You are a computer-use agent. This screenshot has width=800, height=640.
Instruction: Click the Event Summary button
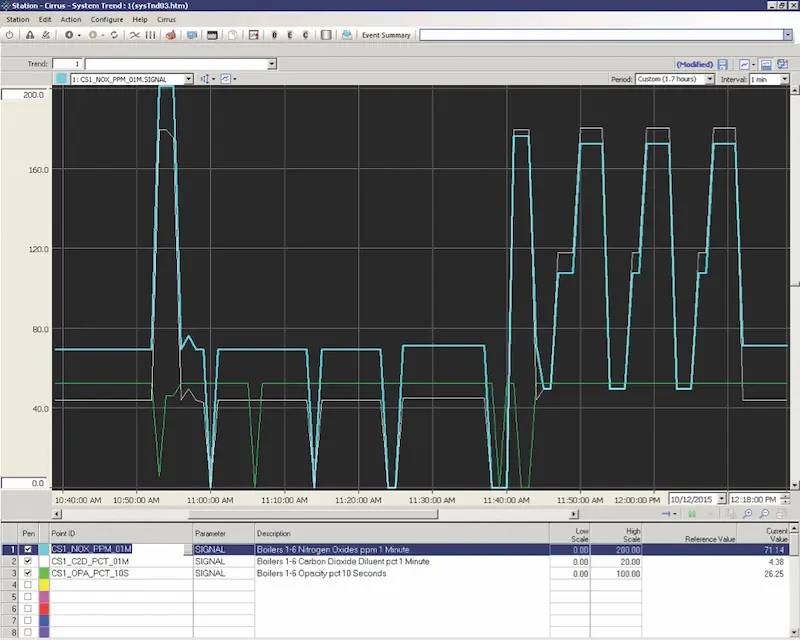385,35
